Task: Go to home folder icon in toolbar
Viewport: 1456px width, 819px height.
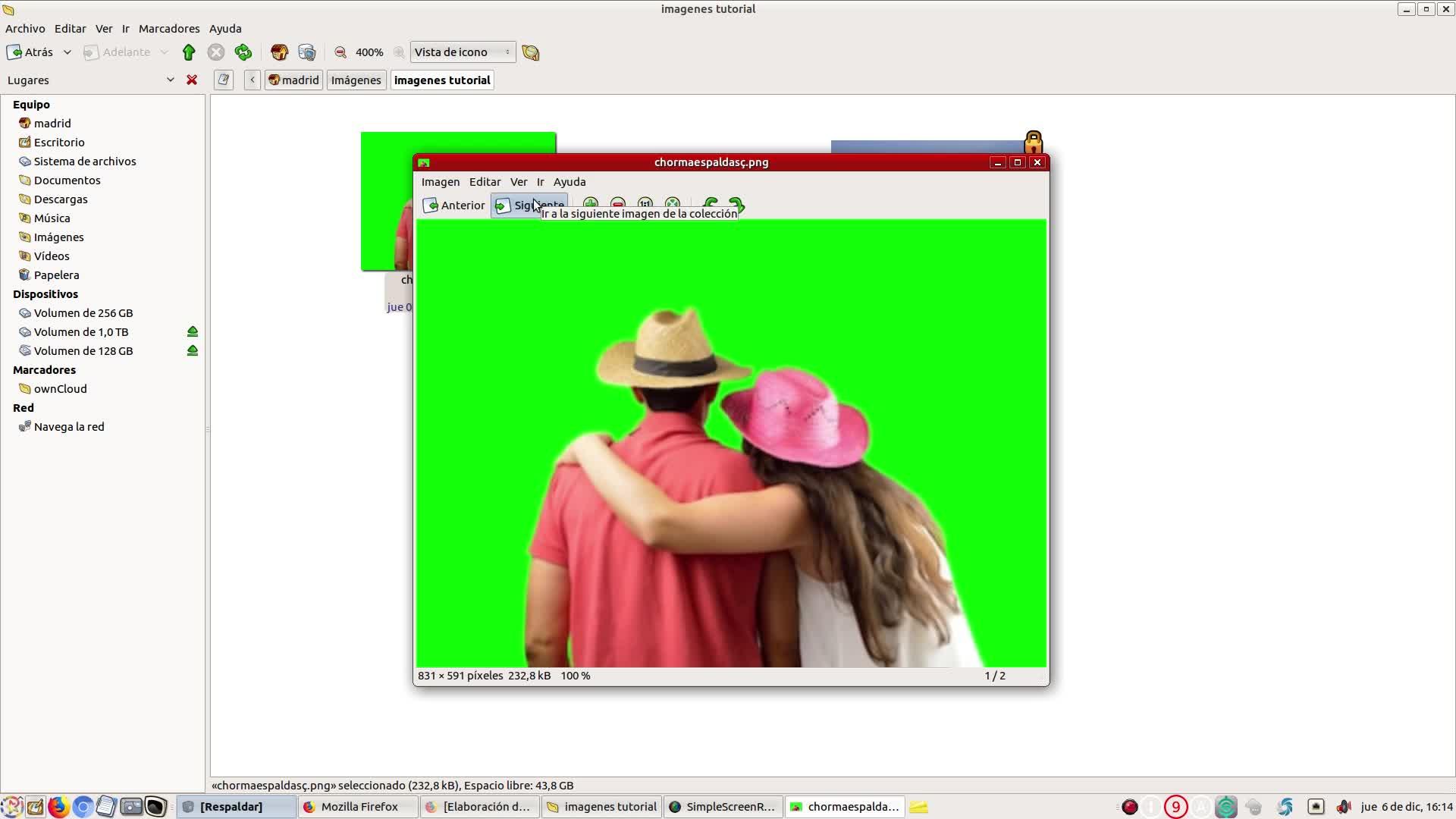Action: click(279, 52)
